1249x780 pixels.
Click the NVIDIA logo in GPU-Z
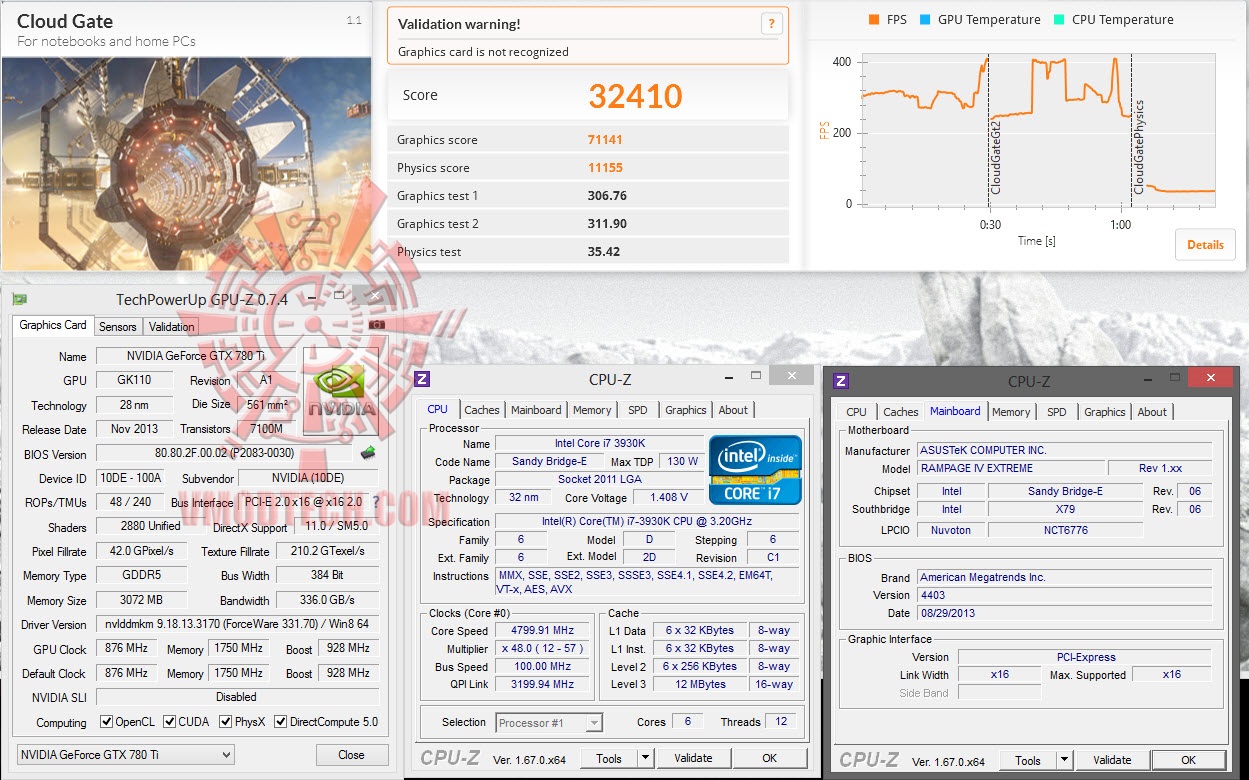click(343, 392)
